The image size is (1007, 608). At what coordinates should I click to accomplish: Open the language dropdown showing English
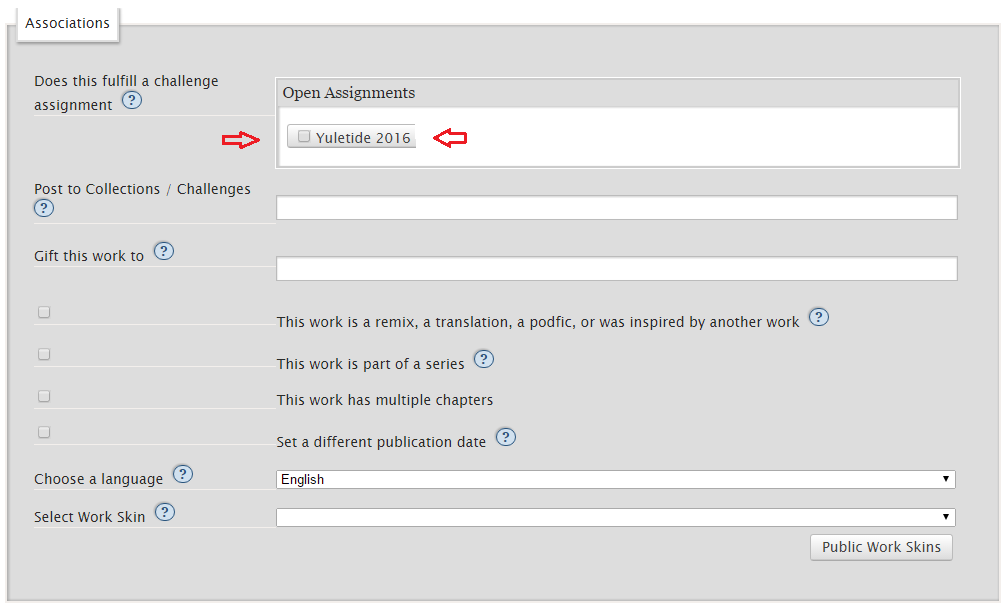616,480
